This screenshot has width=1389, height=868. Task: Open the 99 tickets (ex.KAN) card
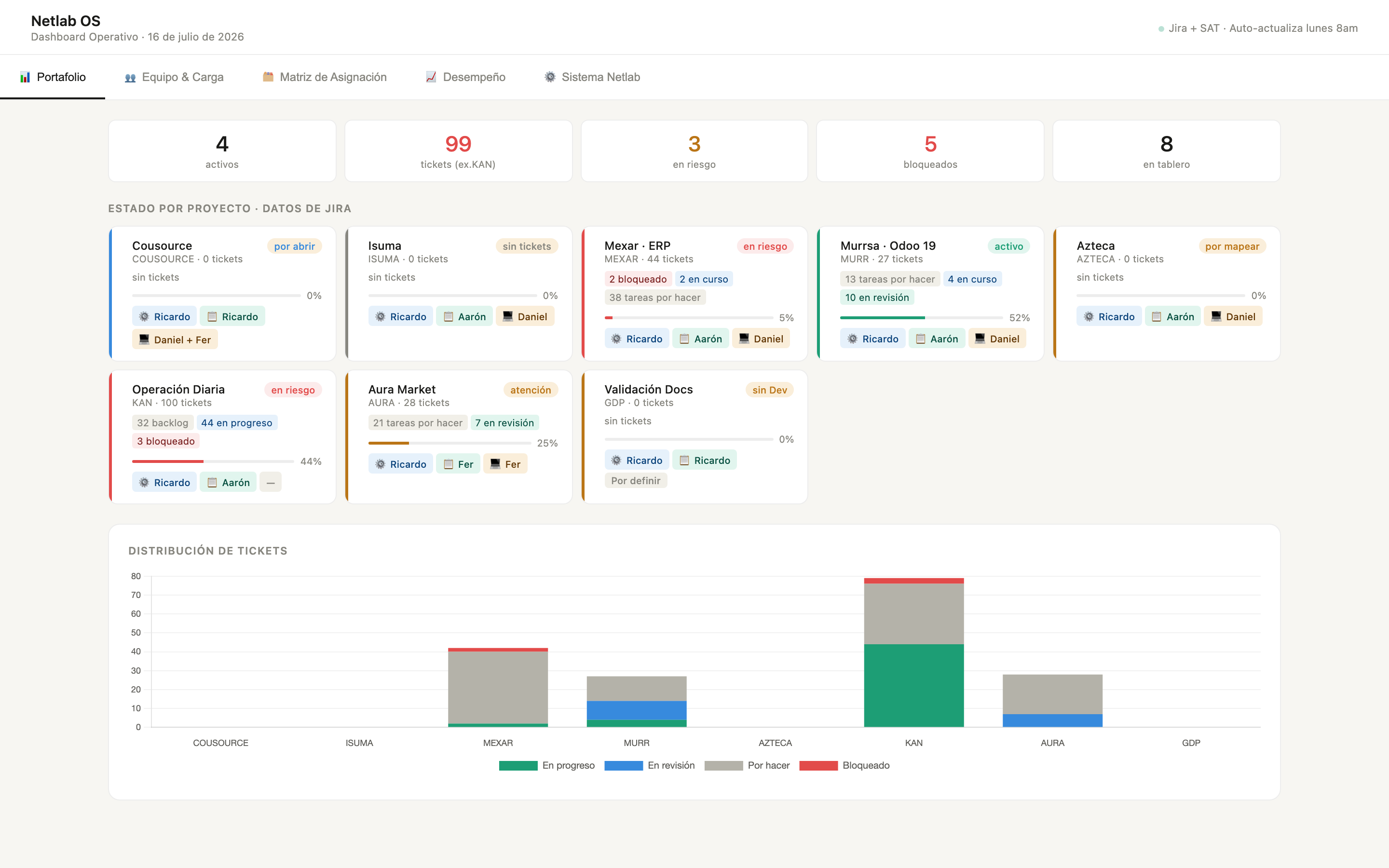pos(458,151)
